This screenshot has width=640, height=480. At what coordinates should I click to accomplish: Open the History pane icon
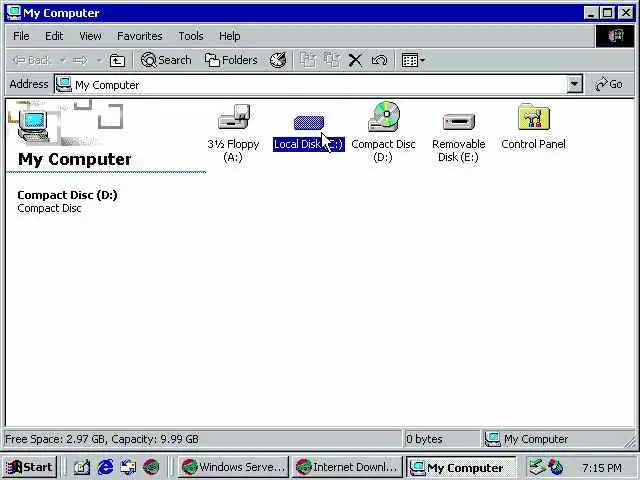(278, 60)
